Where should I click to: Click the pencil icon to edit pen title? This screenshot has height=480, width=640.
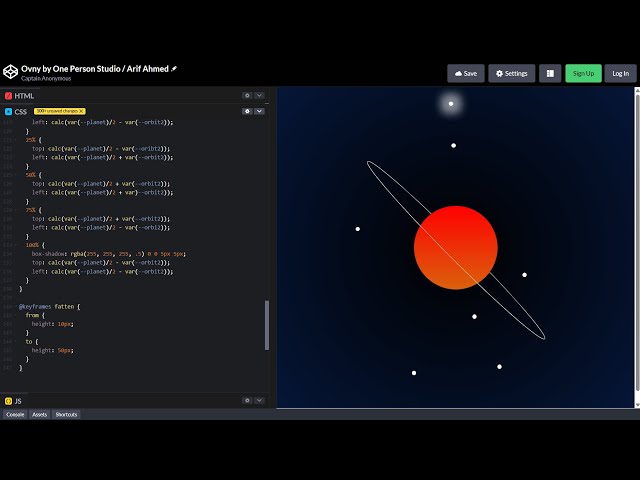pyautogui.click(x=174, y=69)
